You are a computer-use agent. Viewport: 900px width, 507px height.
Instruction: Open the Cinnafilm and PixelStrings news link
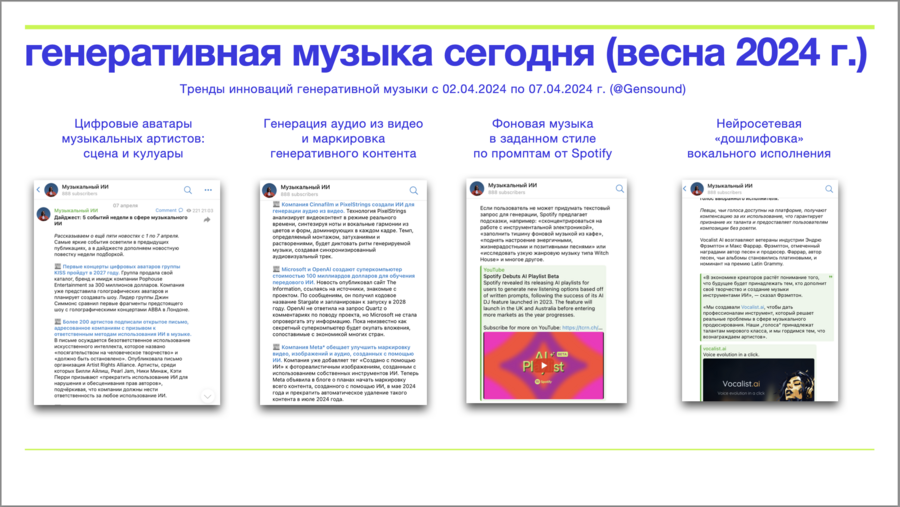(x=343, y=208)
